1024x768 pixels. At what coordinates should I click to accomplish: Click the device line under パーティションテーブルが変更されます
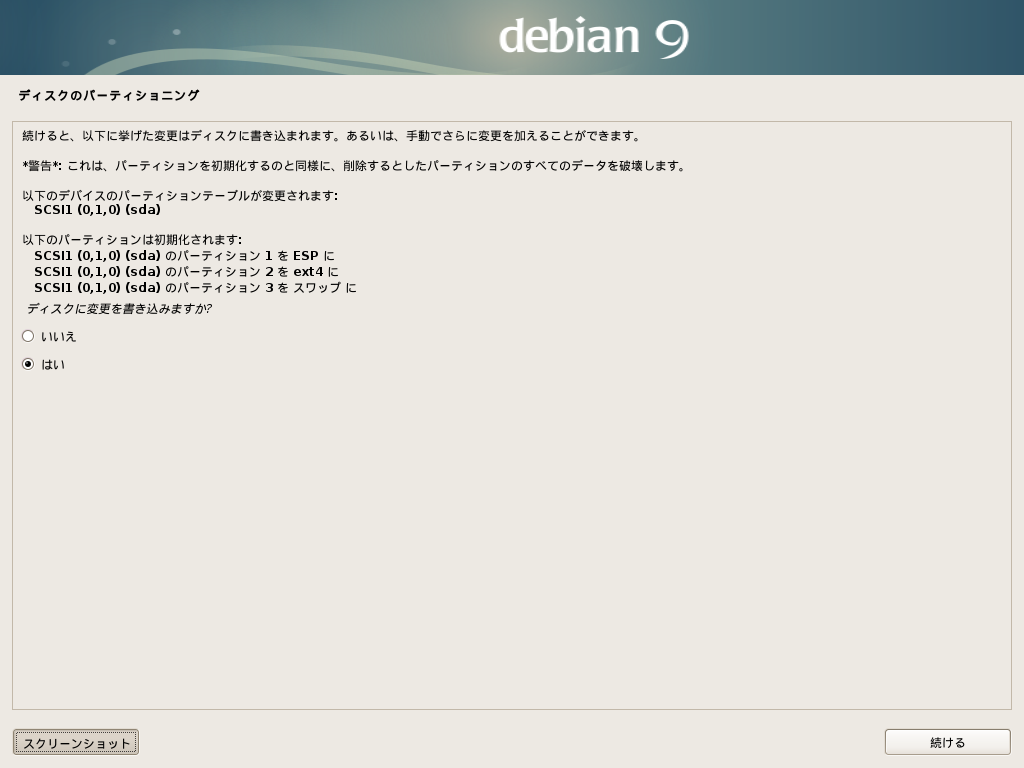[97, 210]
